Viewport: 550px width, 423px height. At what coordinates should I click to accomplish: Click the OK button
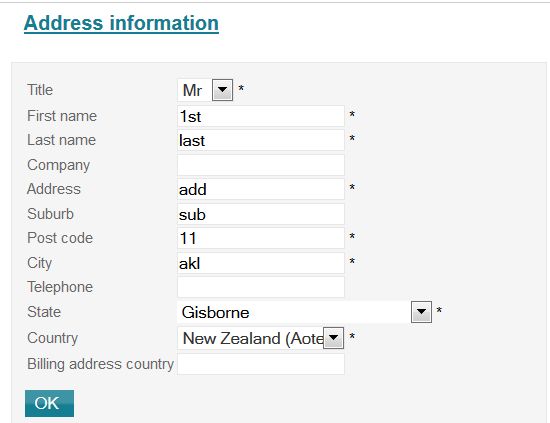[x=49, y=403]
